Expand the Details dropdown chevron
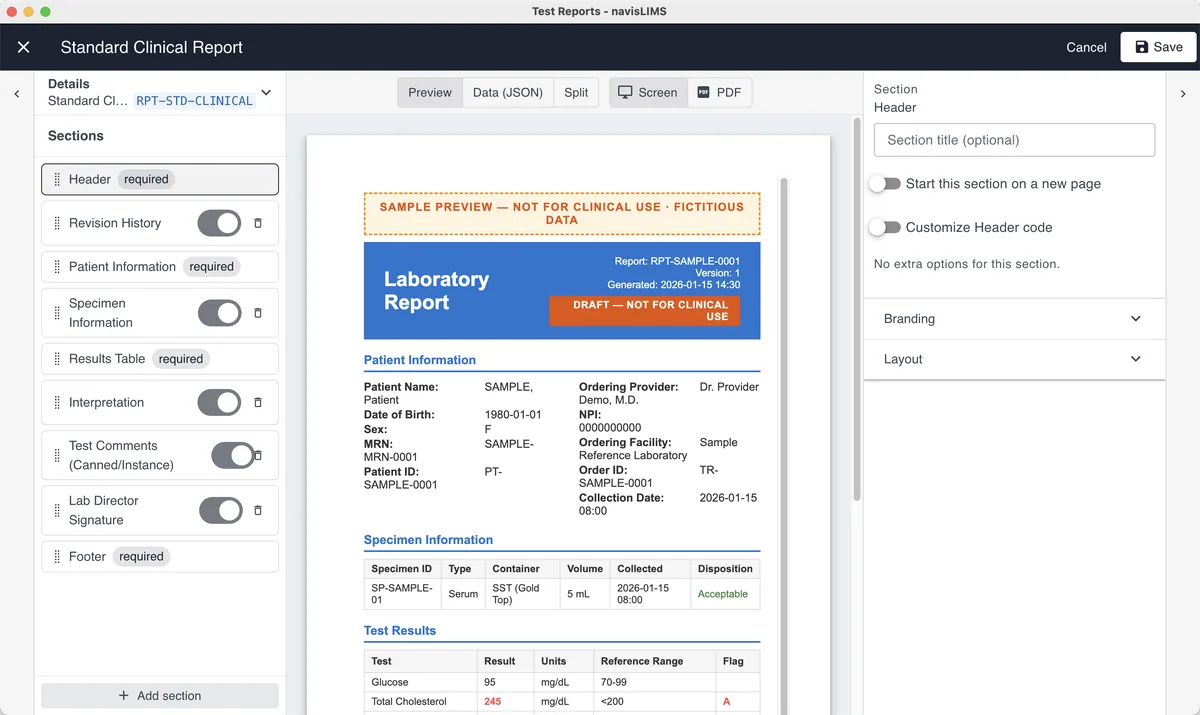Screen dimensions: 1200x715 (x=265, y=92)
